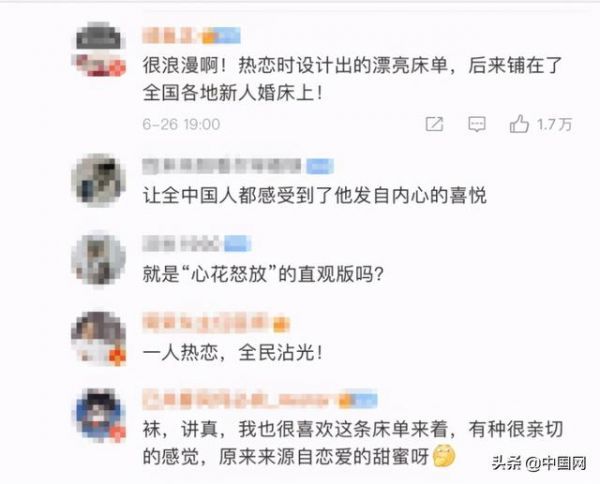Click the 头条@中国网 watermark
Image resolution: width=600 pixels, height=484 pixels.
(539, 463)
